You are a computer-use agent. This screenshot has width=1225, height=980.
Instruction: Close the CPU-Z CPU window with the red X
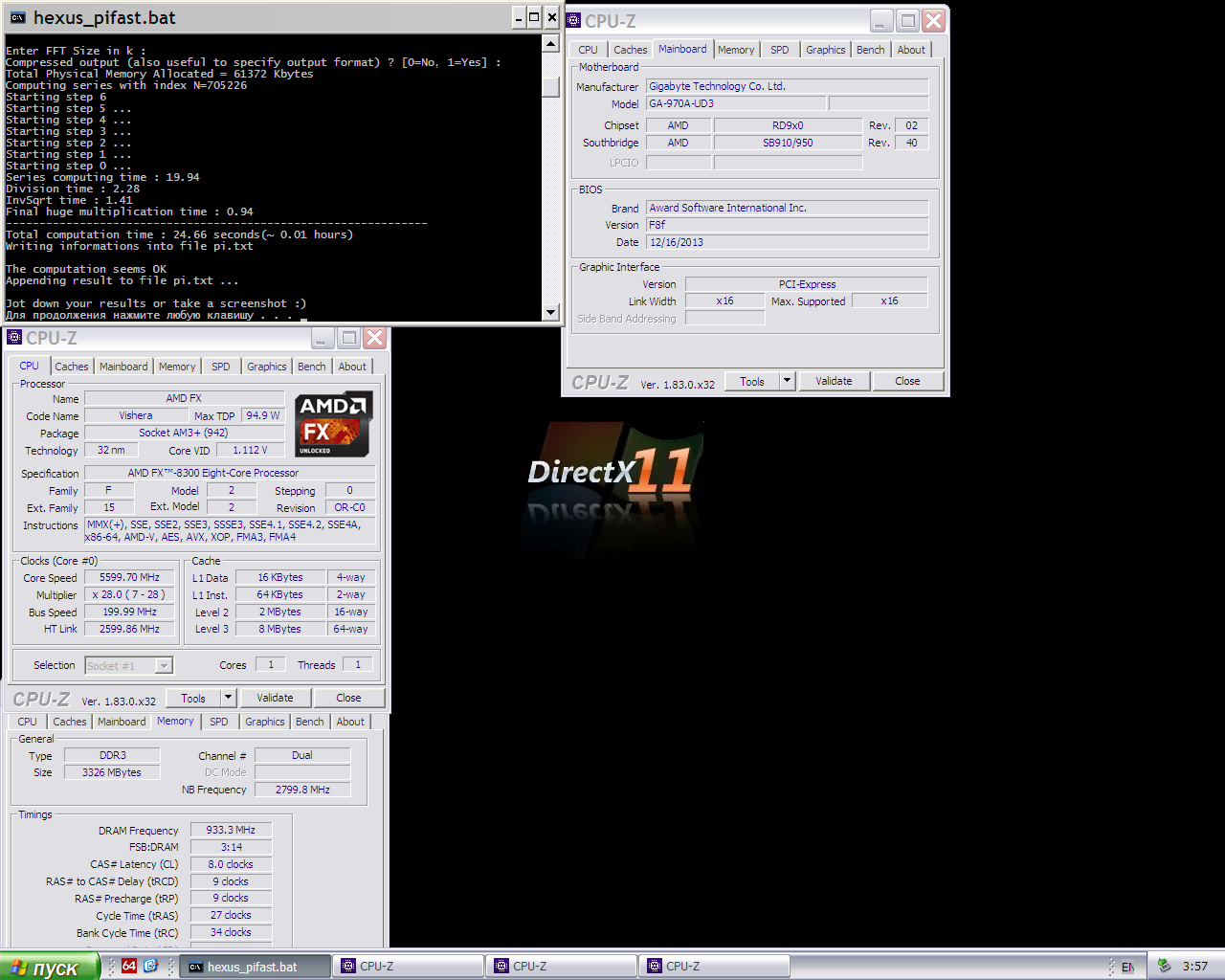coord(375,337)
